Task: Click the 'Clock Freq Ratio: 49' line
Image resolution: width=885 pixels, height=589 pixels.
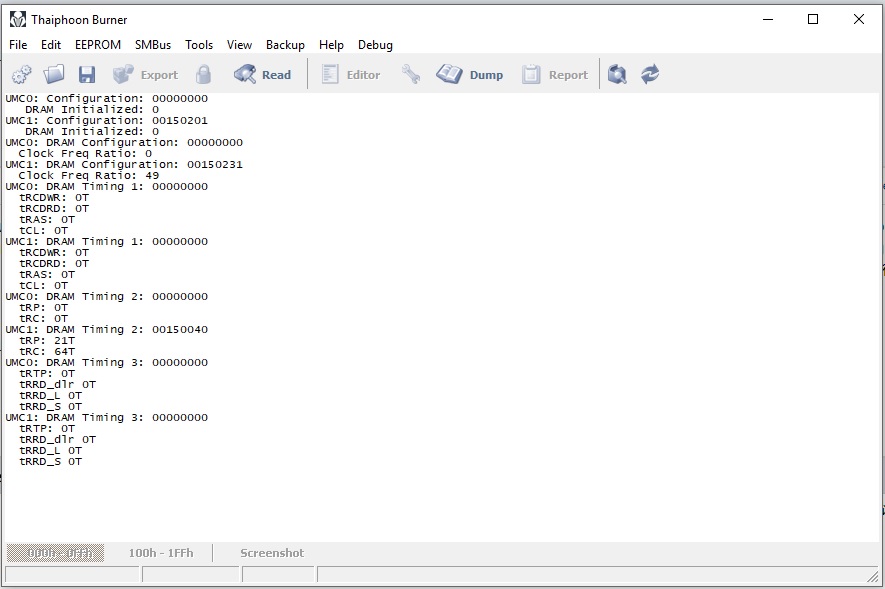Action: pyautogui.click(x=89, y=175)
